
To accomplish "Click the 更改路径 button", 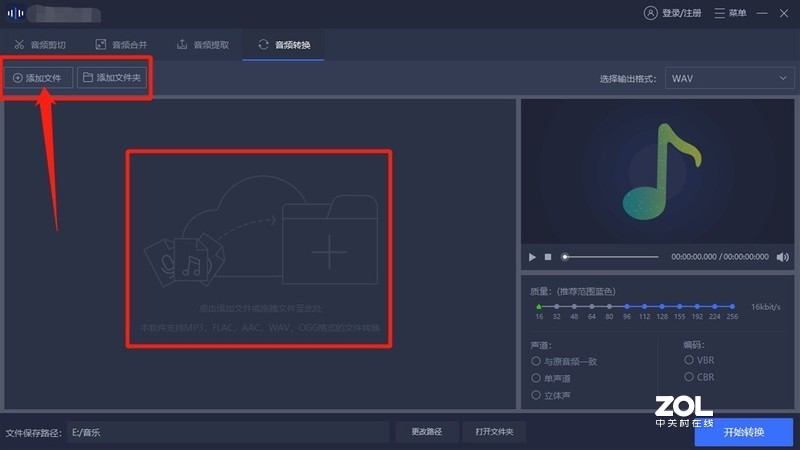I will point(427,432).
